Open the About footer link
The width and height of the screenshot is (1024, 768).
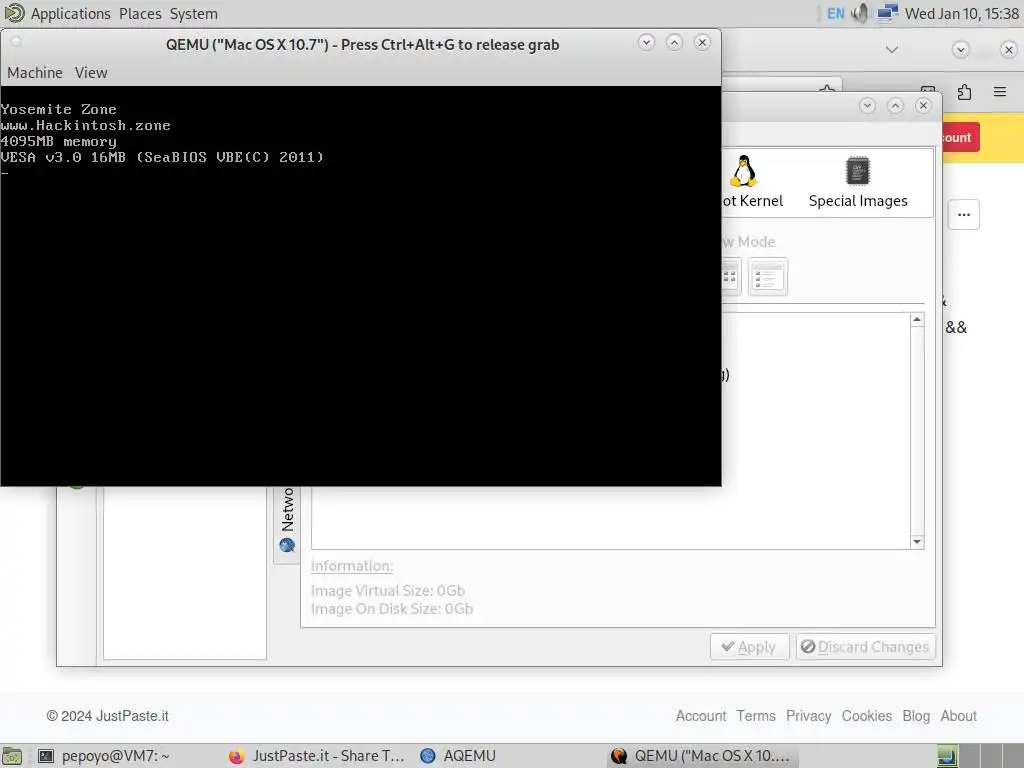point(958,716)
